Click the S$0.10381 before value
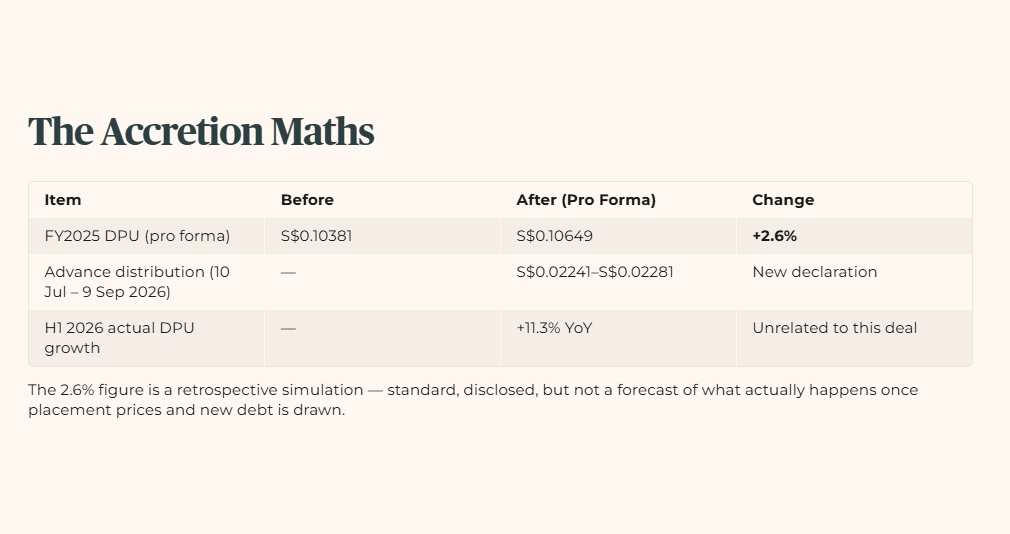The image size is (1010, 534). pyautogui.click(x=316, y=236)
